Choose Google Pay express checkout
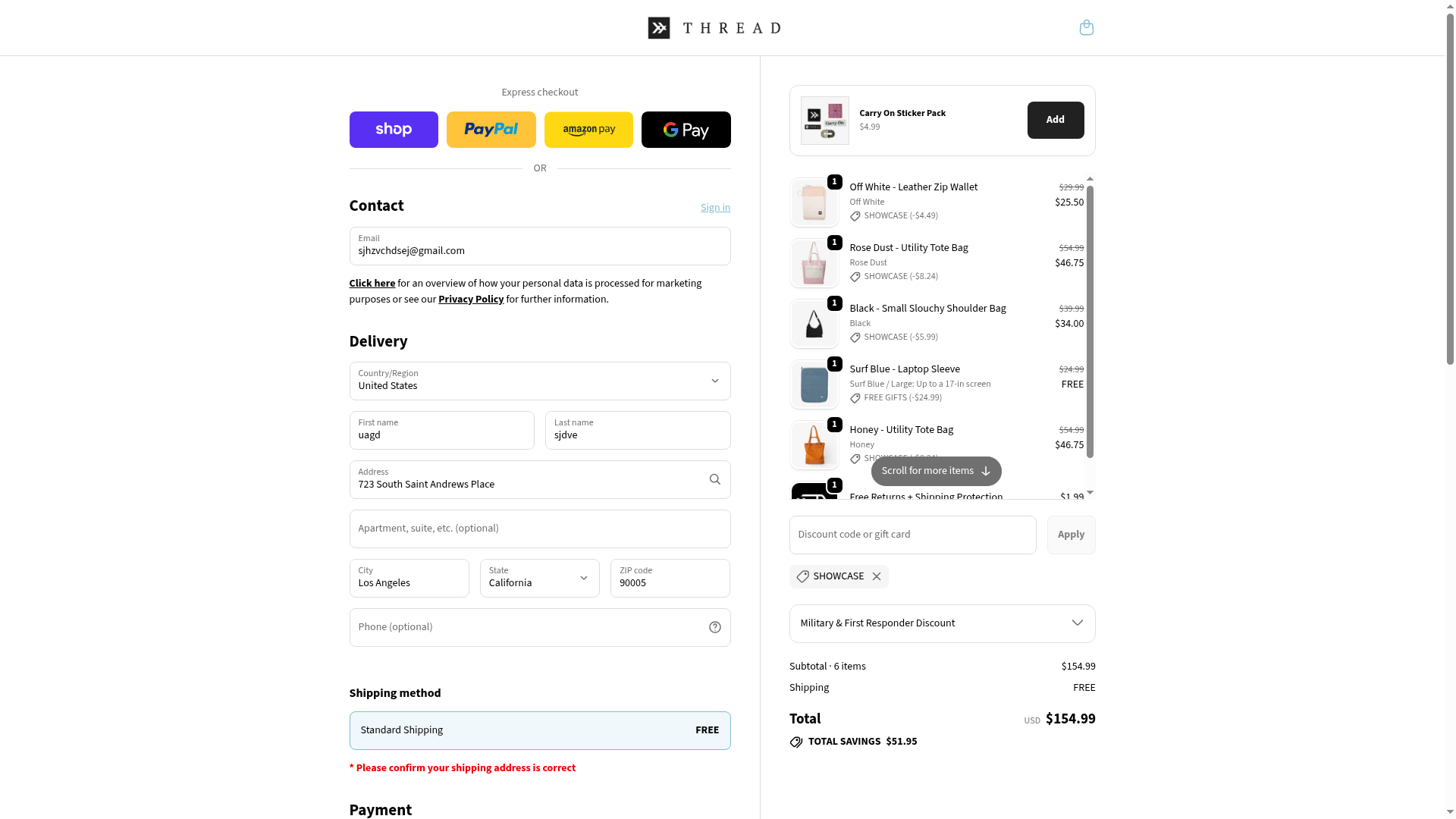The image size is (1456, 819). (x=686, y=130)
